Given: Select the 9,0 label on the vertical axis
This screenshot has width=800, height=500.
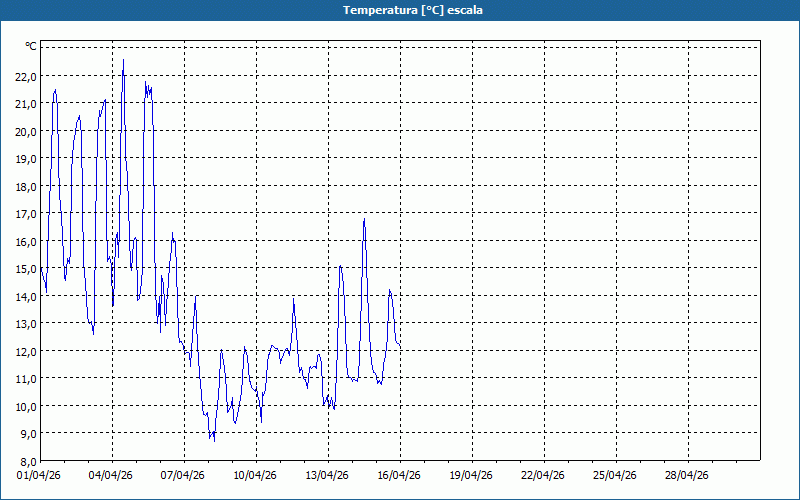Looking at the screenshot, I should tap(27, 434).
